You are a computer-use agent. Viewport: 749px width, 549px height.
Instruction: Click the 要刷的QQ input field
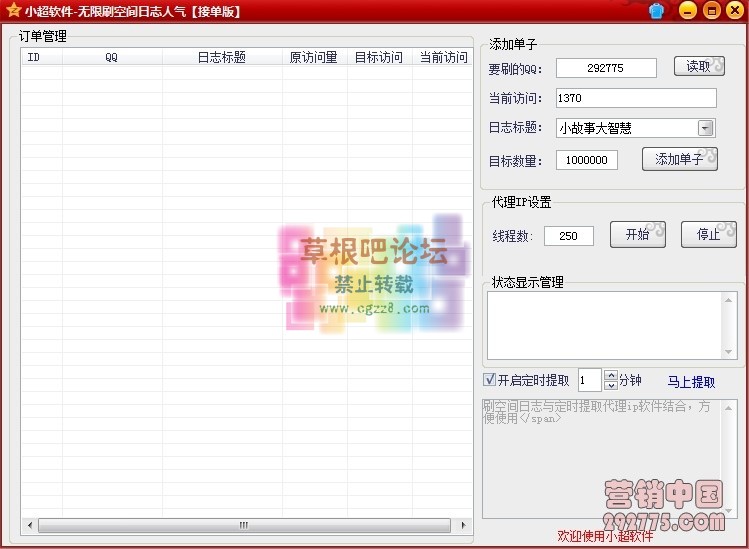pyautogui.click(x=606, y=68)
